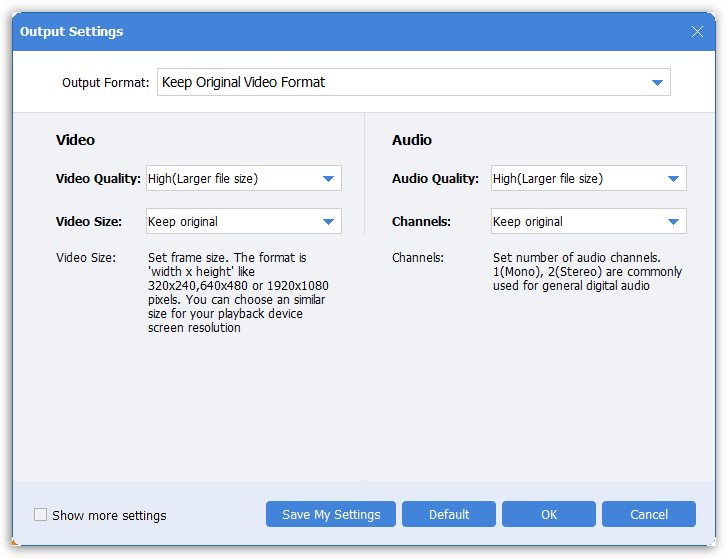Reset settings with the Default button
This screenshot has height=558, width=728.
tap(449, 514)
